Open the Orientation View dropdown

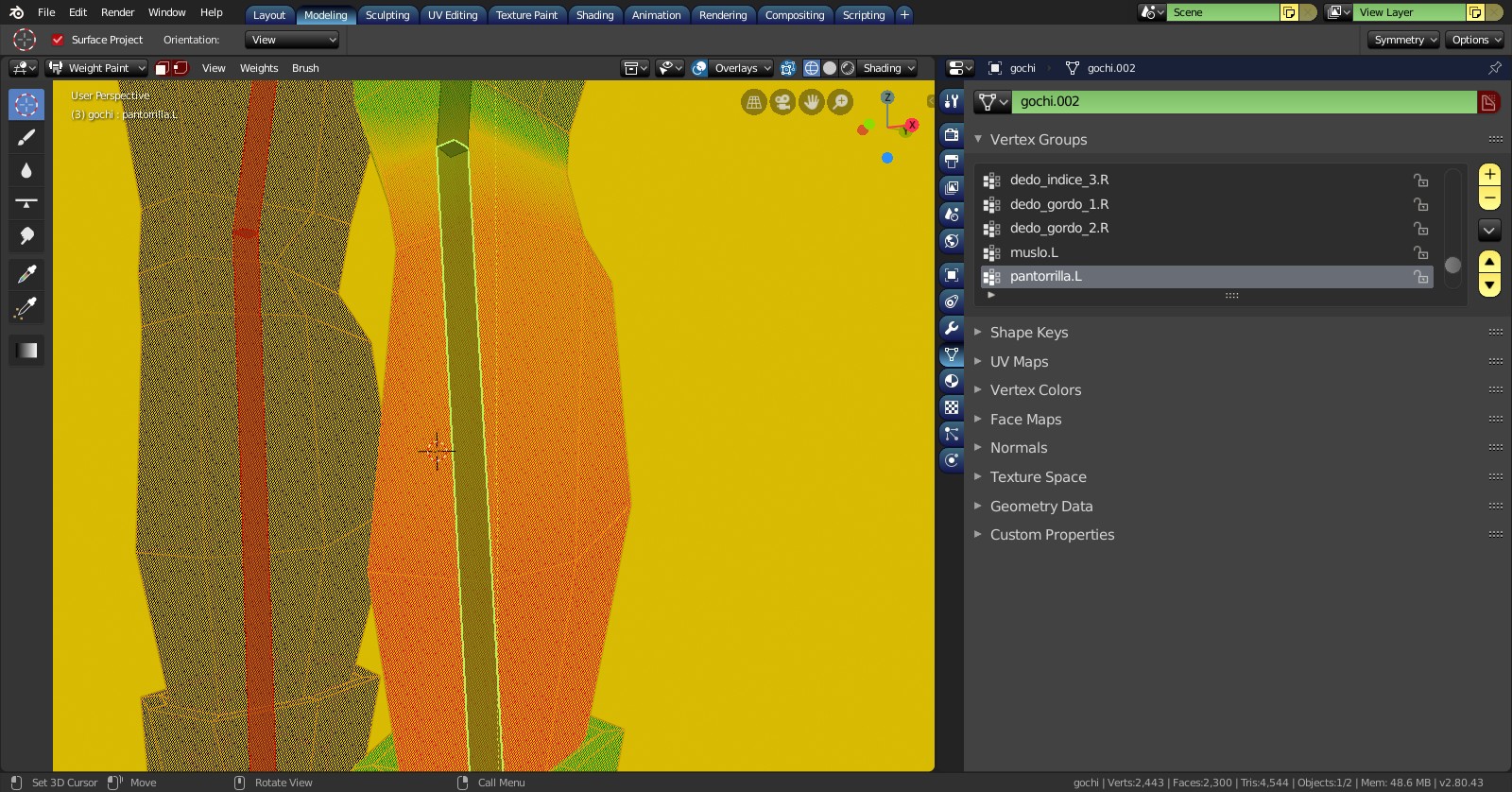coord(292,40)
